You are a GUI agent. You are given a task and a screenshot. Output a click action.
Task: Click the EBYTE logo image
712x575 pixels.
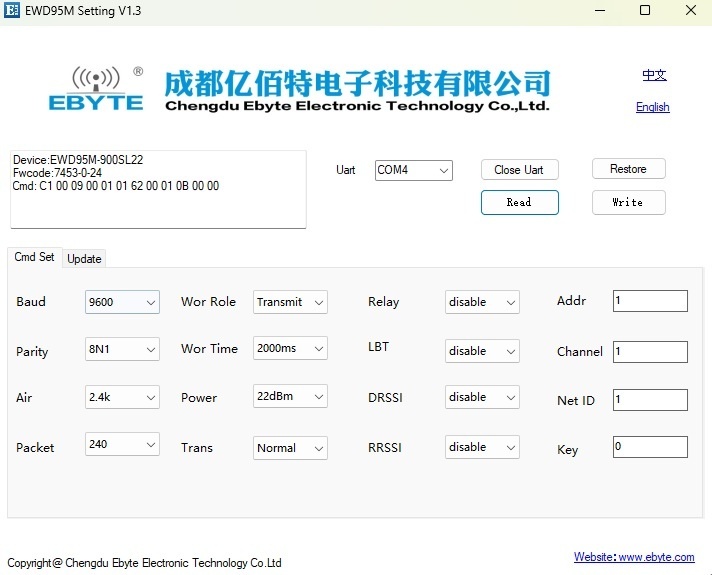pyautogui.click(x=96, y=89)
